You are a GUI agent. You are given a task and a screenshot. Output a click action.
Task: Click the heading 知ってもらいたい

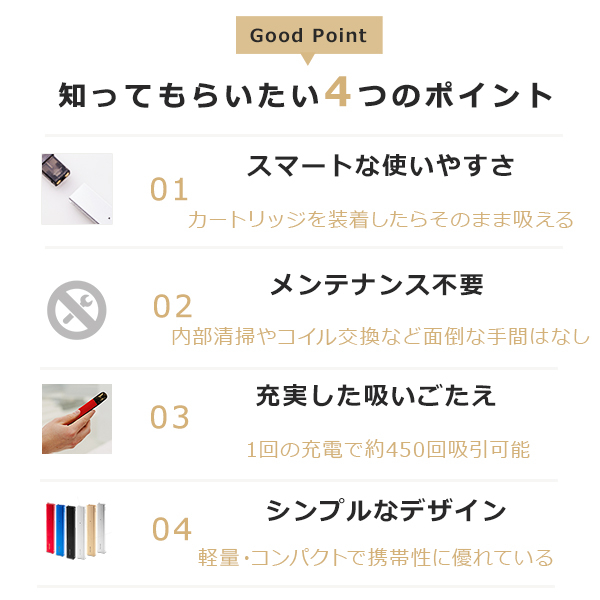pos(190,95)
